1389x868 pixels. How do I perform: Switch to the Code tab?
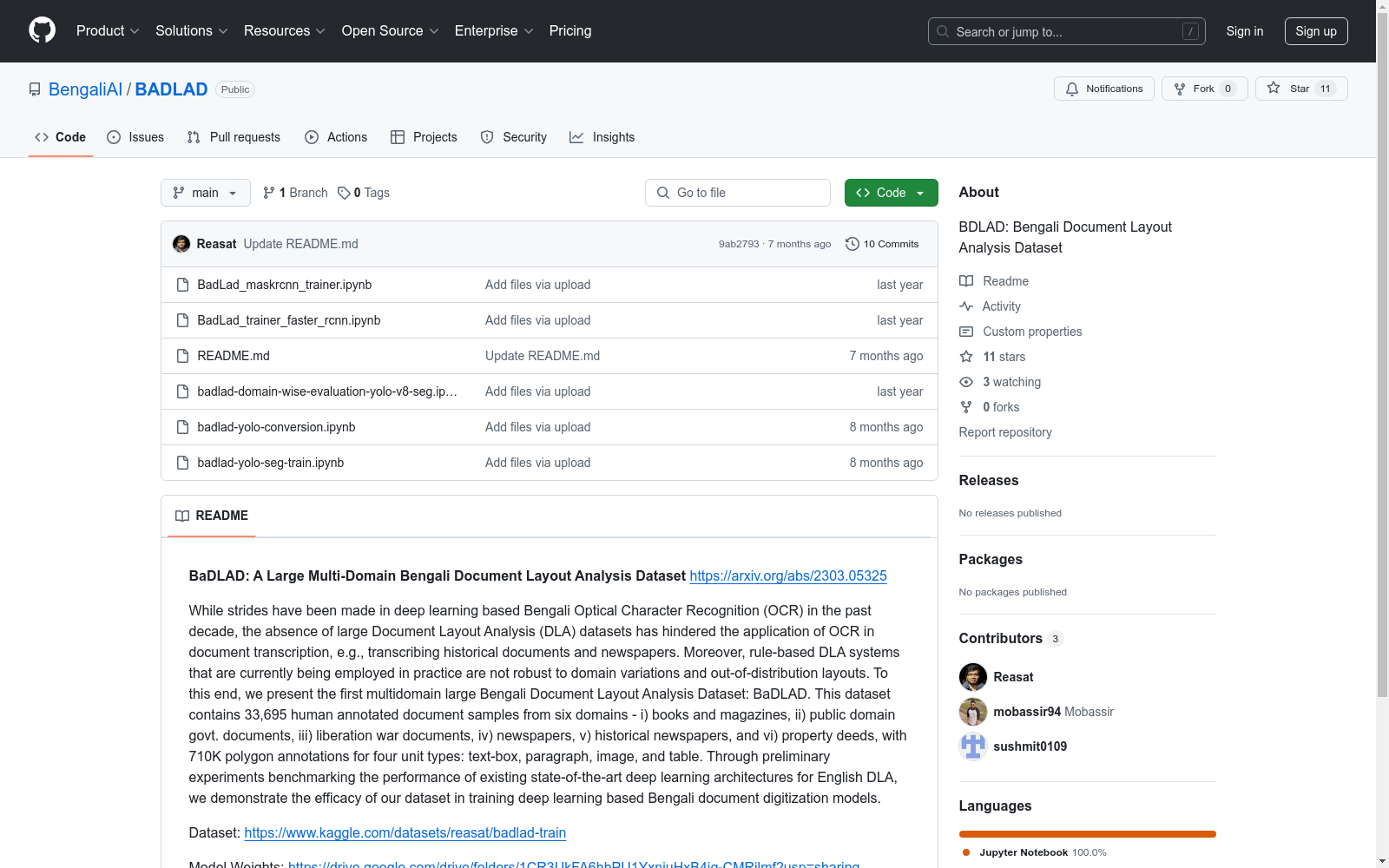pyautogui.click(x=61, y=137)
